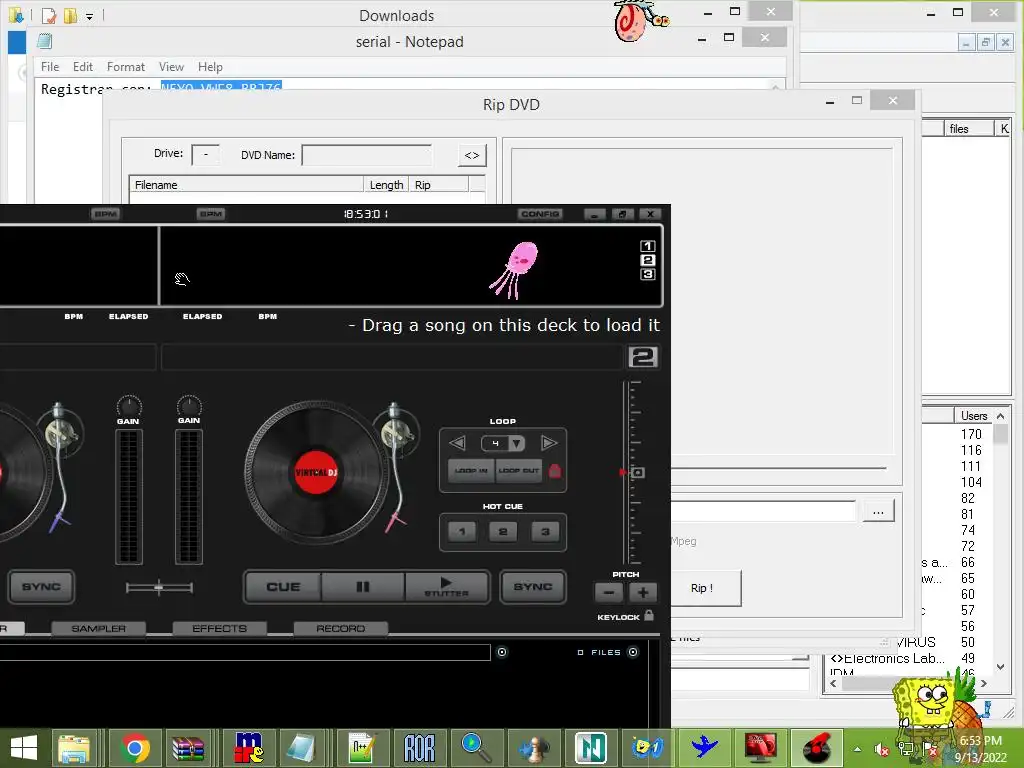
Task: Open the EFFECTS tab
Action: coord(219,628)
